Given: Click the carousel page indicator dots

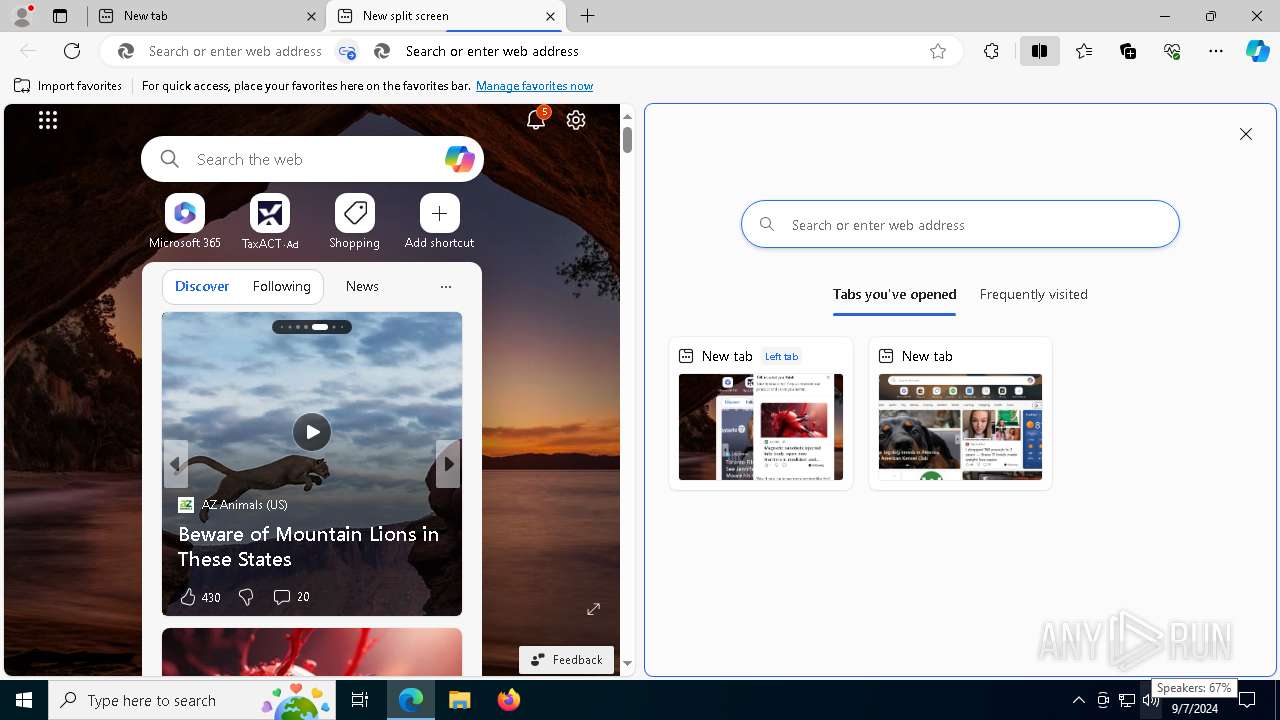Looking at the screenshot, I should point(312,327).
